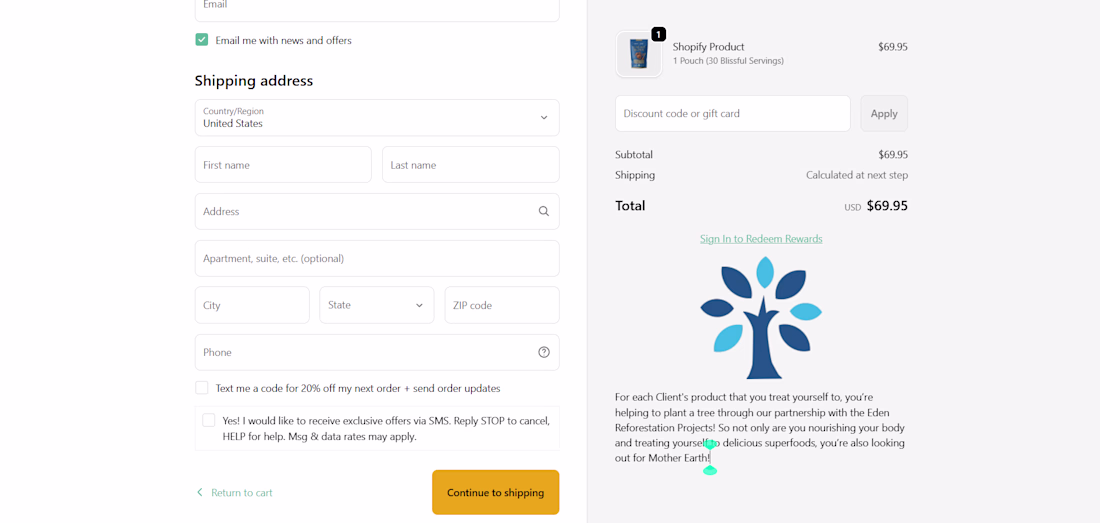Select the Discount code or gift card field
Image resolution: width=1100 pixels, height=523 pixels.
732,114
